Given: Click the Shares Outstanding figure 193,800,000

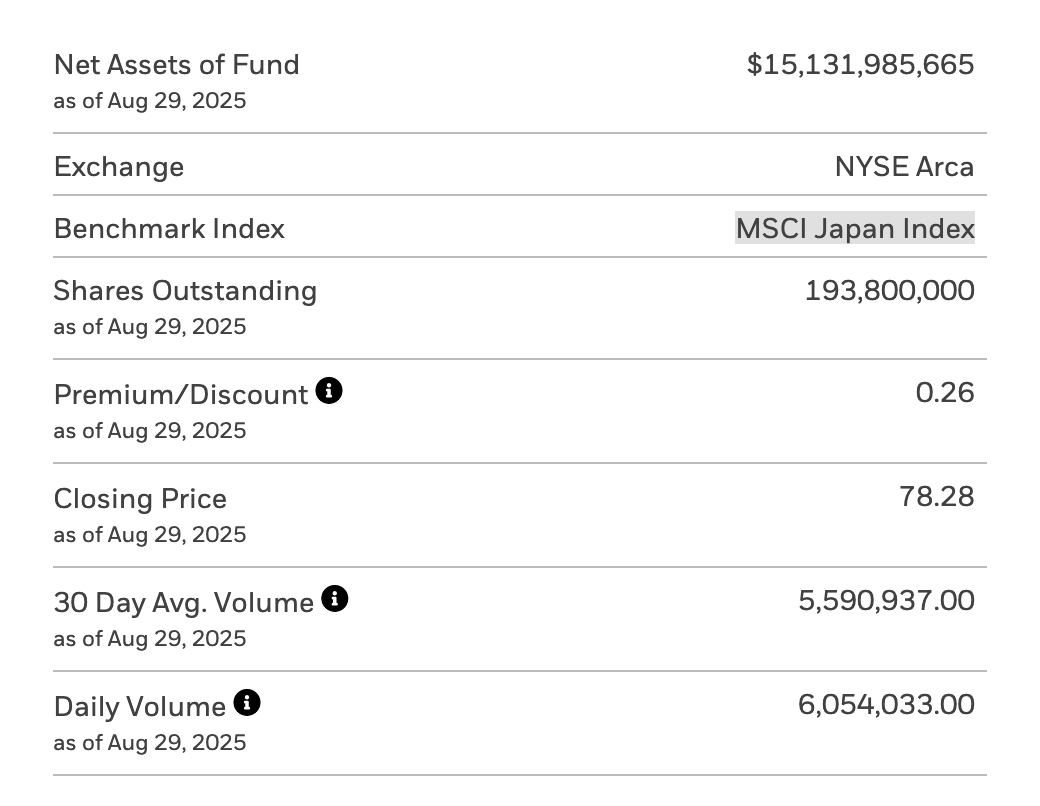Looking at the screenshot, I should coord(889,290).
